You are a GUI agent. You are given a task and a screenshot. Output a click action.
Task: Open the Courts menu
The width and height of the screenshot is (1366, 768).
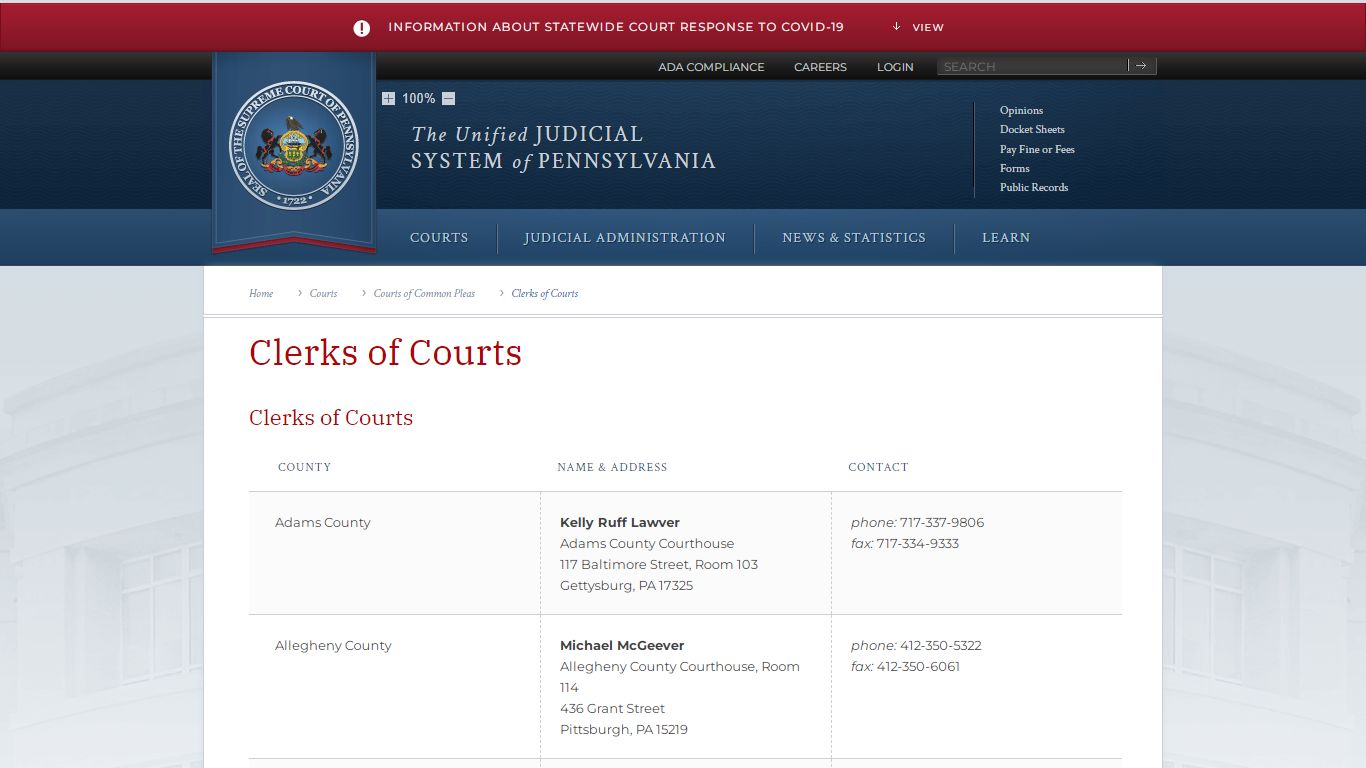[x=439, y=238]
